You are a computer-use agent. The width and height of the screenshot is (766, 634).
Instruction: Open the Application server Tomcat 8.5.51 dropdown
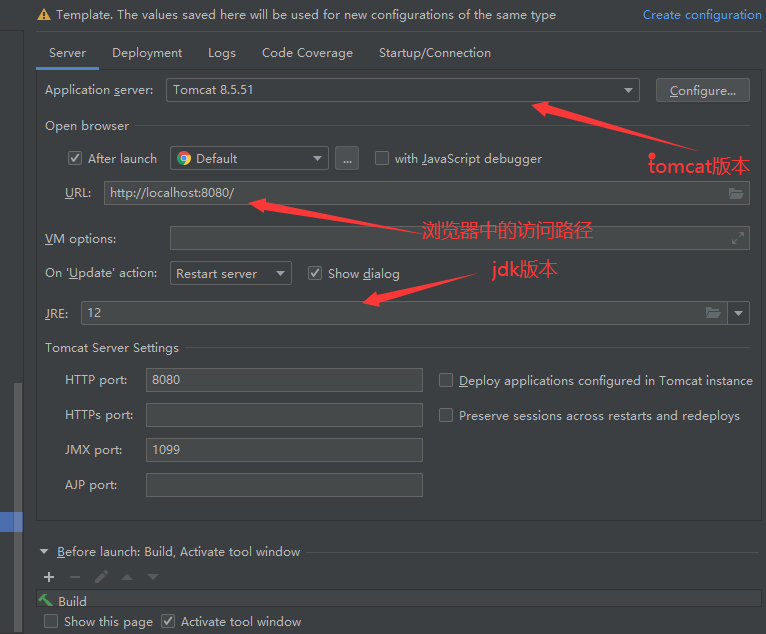click(x=403, y=90)
